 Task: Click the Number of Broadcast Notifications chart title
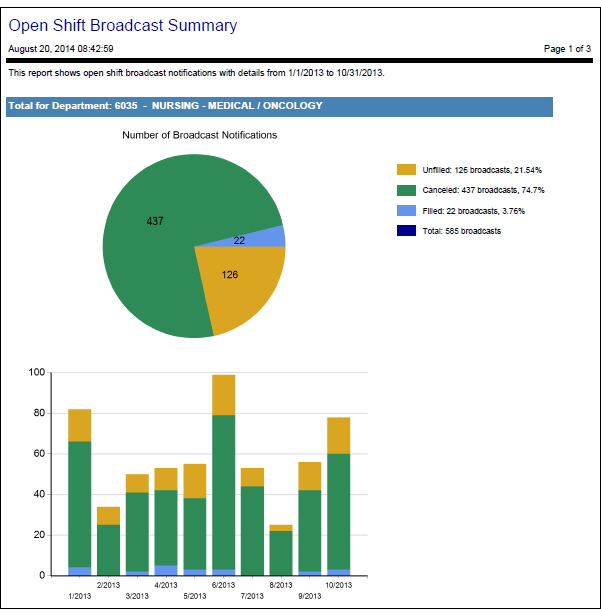point(199,134)
